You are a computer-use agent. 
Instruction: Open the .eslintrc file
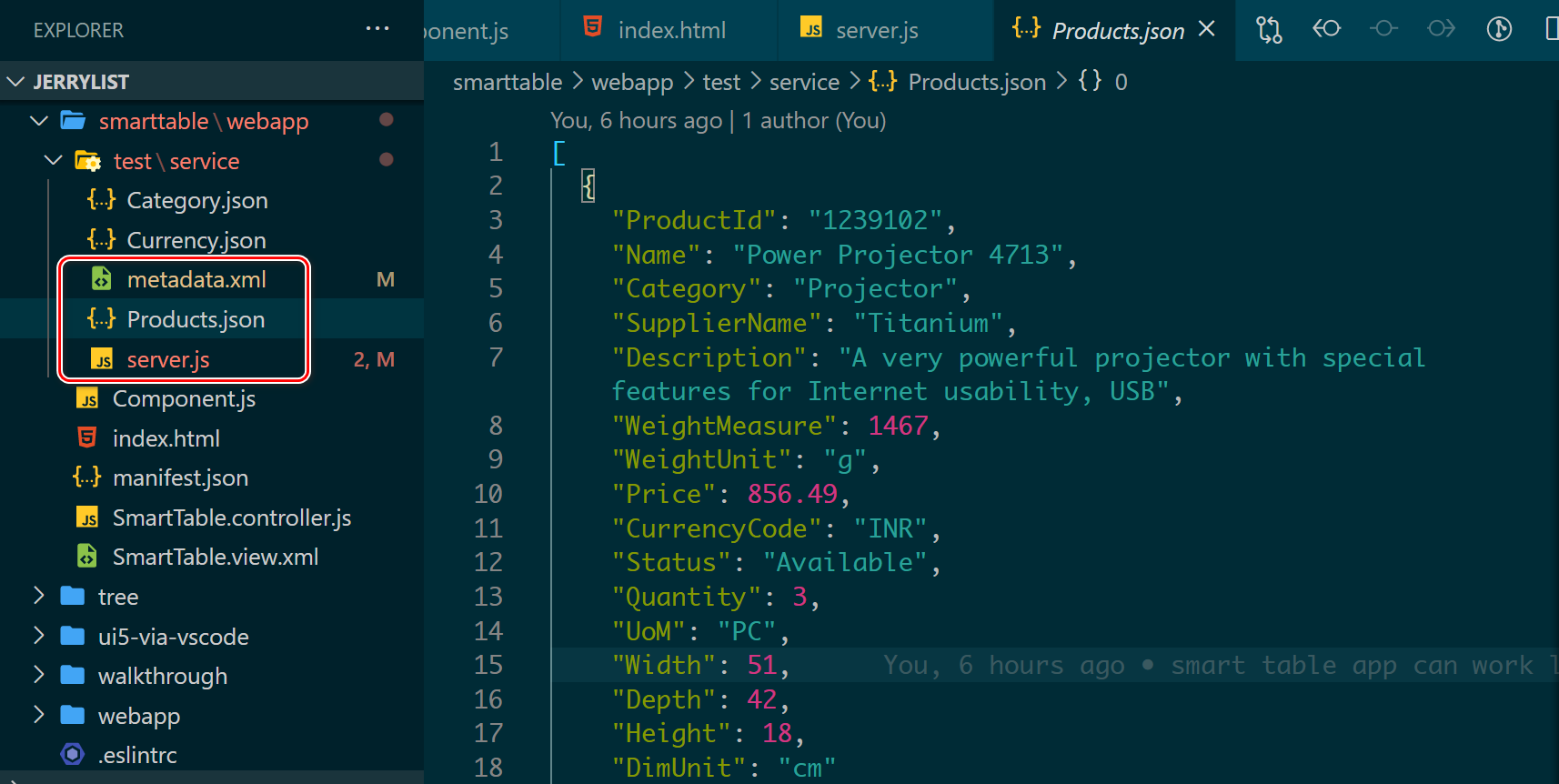(x=137, y=755)
